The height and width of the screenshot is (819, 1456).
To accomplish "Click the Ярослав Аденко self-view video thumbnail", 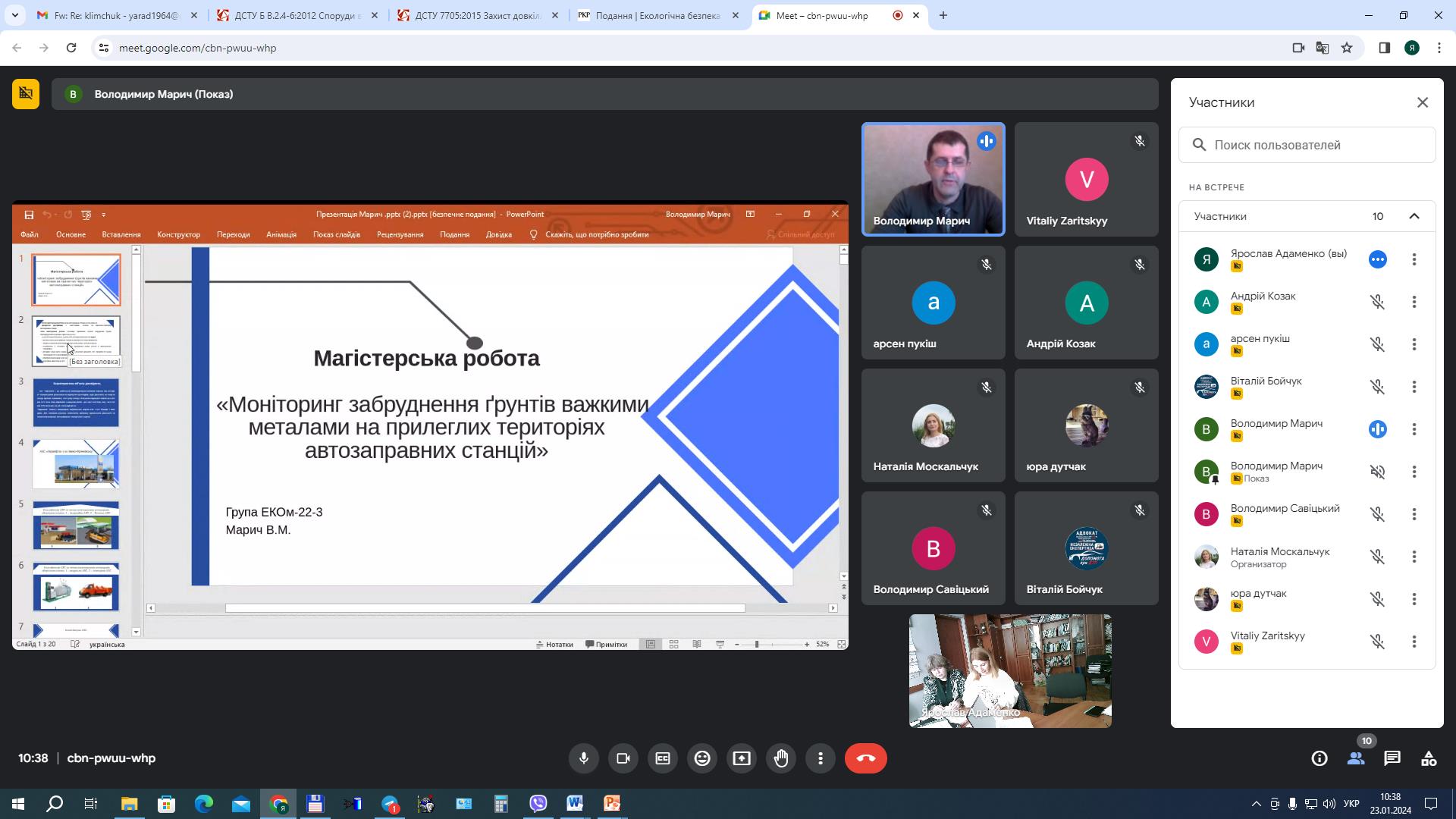I will click(1010, 671).
